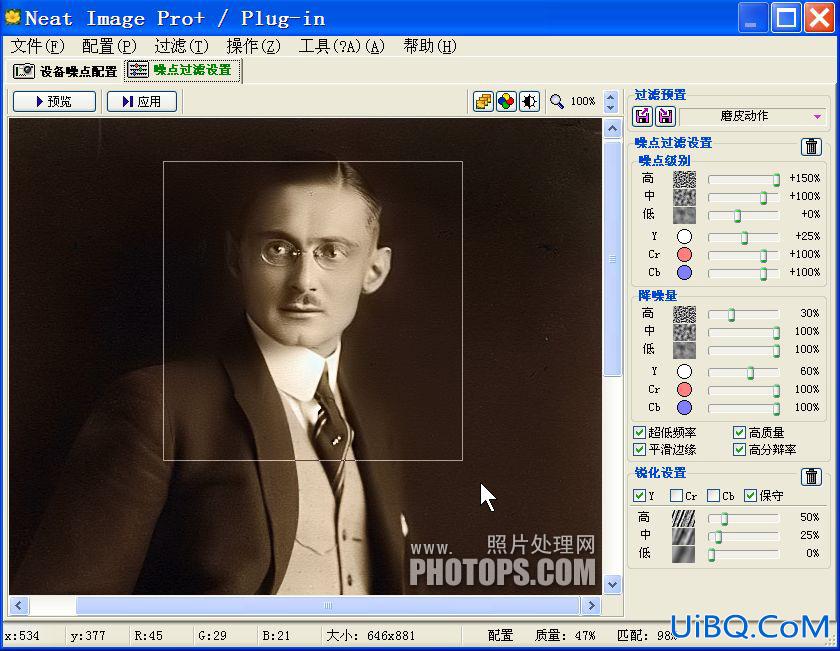
Task: Toggle the 超低频率 checkbox
Action: coord(639,432)
